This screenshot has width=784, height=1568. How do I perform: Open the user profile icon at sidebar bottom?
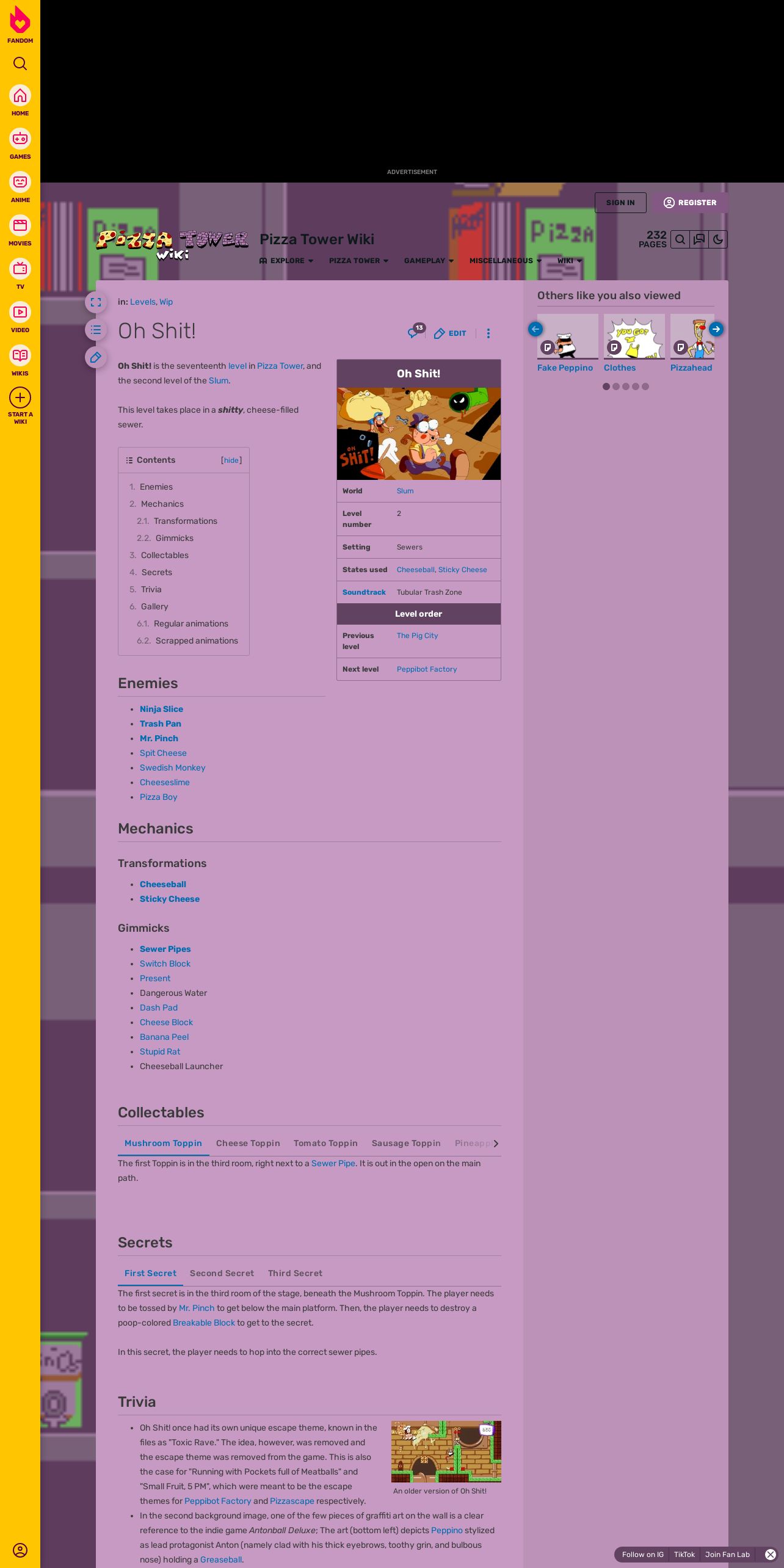20,1550
